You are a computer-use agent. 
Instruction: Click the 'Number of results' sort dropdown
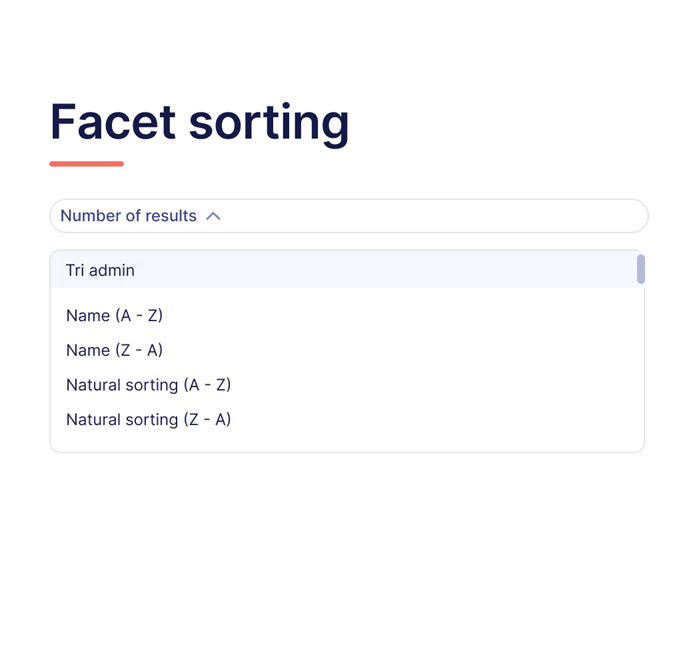[128, 216]
